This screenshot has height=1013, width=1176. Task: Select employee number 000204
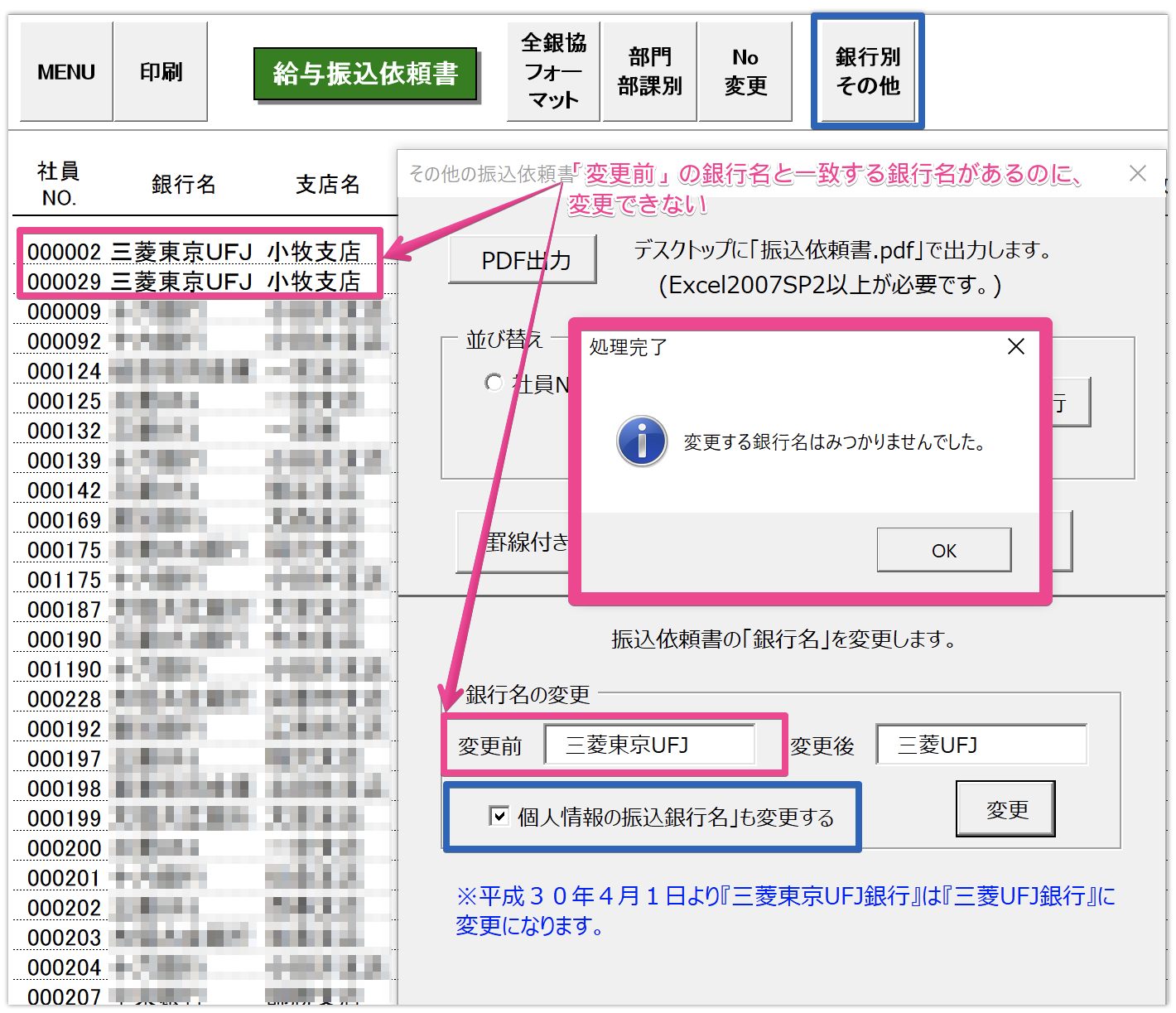(x=65, y=967)
